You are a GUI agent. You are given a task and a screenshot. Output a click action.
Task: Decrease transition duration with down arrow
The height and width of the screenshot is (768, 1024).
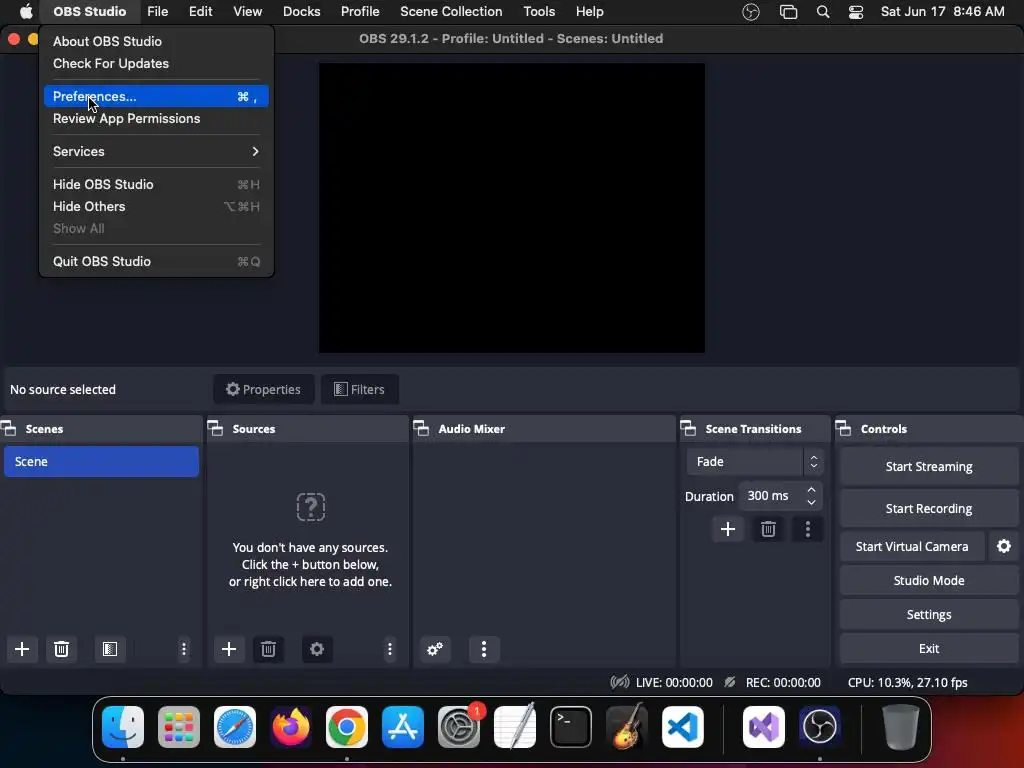811,502
